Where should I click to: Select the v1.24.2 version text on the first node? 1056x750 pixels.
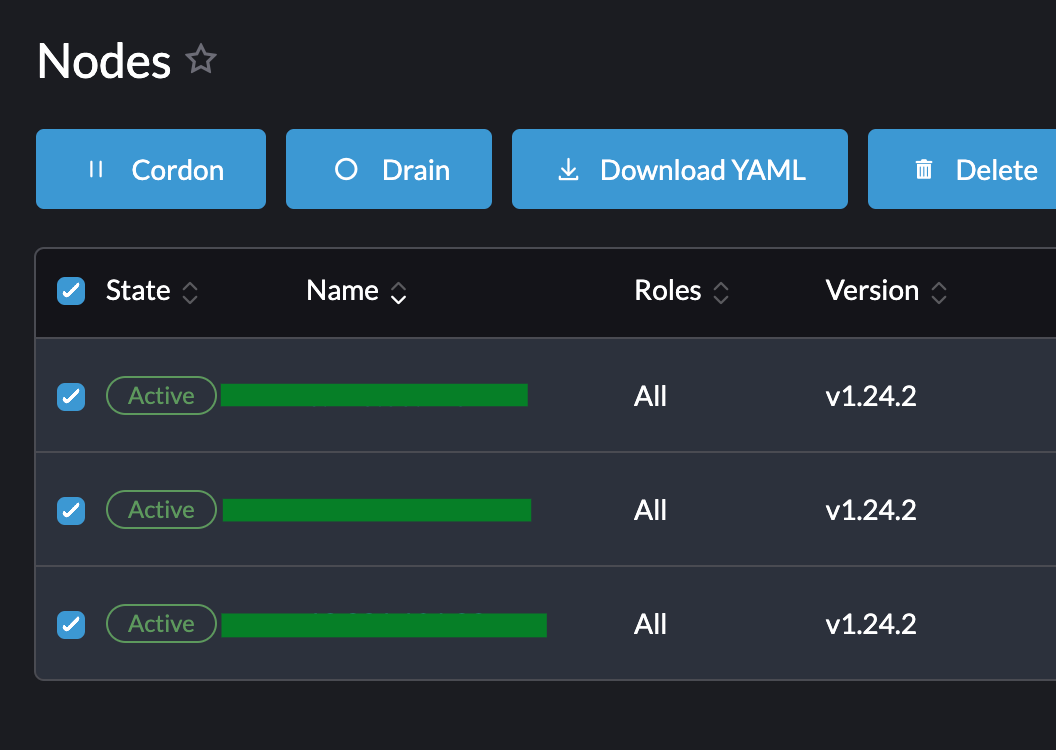[870, 396]
